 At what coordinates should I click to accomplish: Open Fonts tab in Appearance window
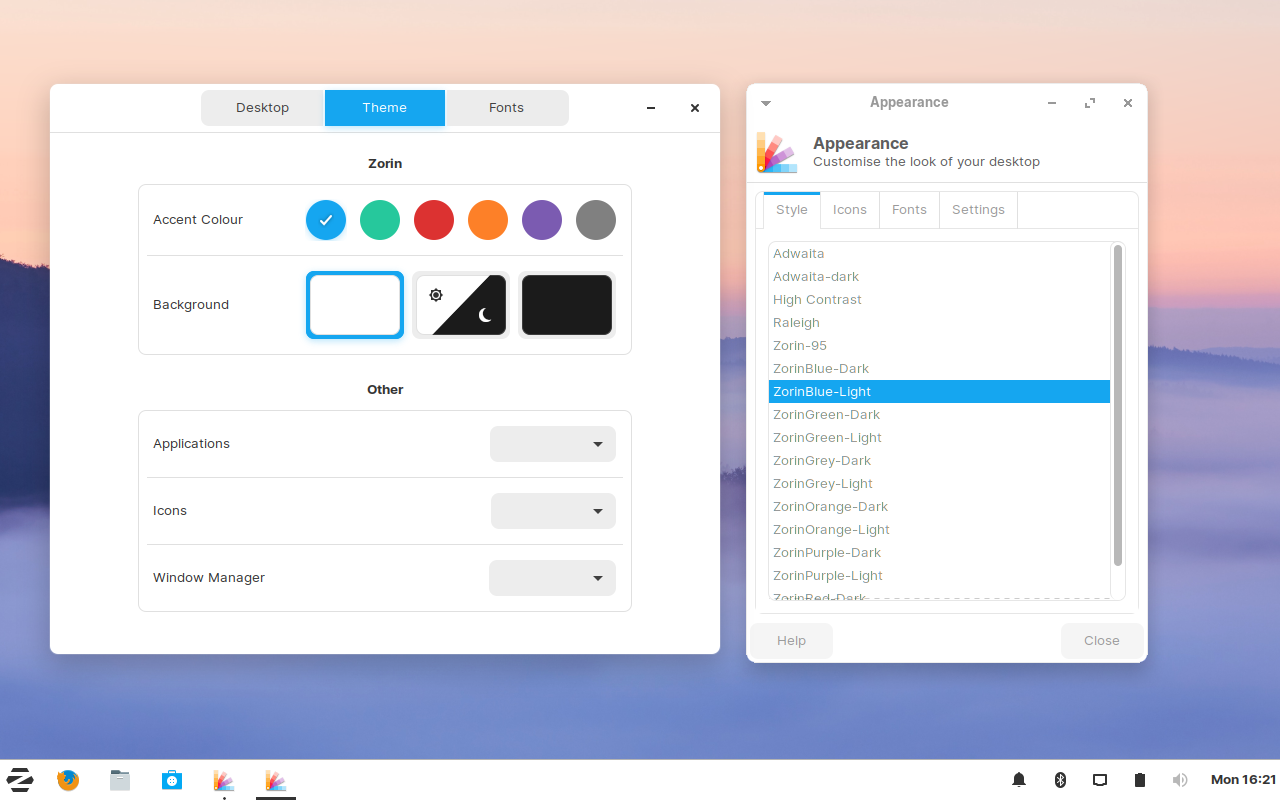coord(909,210)
